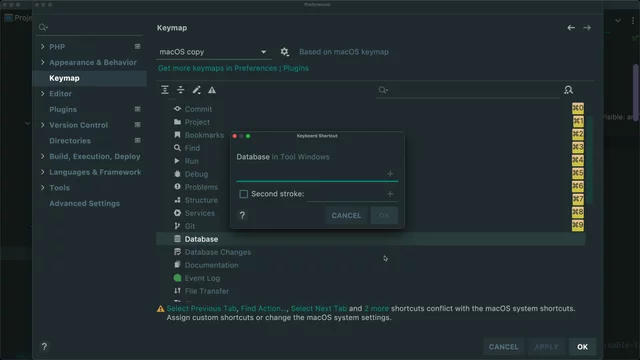
Task: Click the help question mark in Keyboard Shortcut dialog
Action: click(242, 215)
